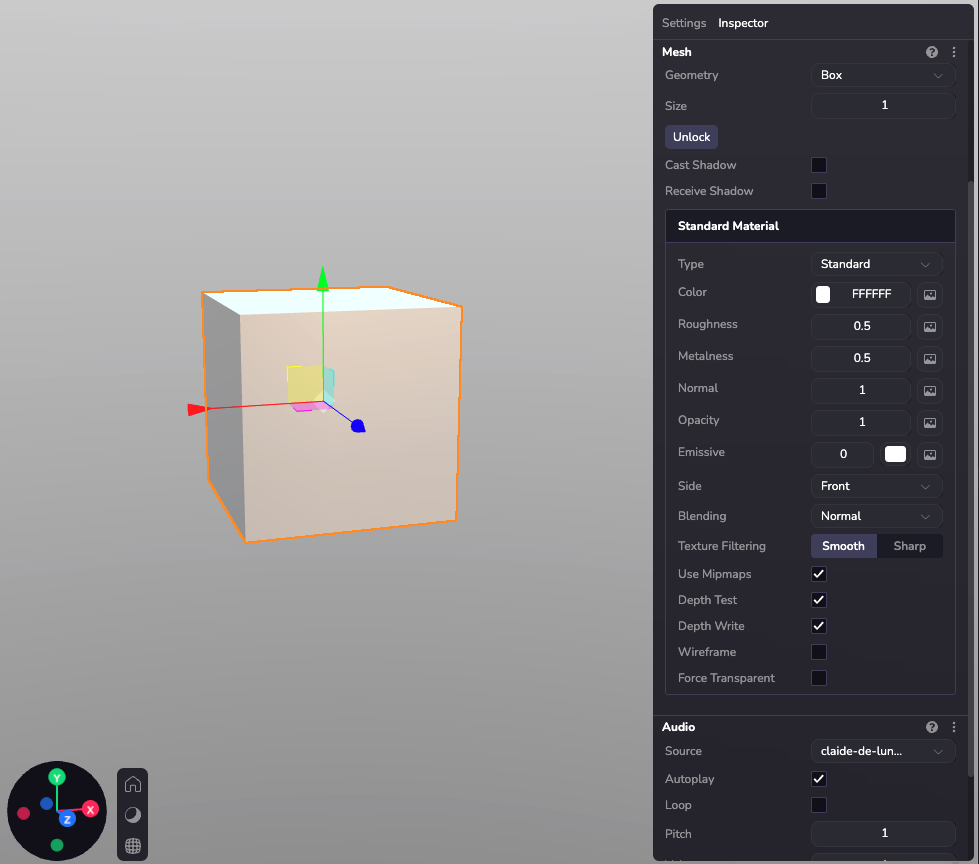Click the Mesh panel help icon

932,52
